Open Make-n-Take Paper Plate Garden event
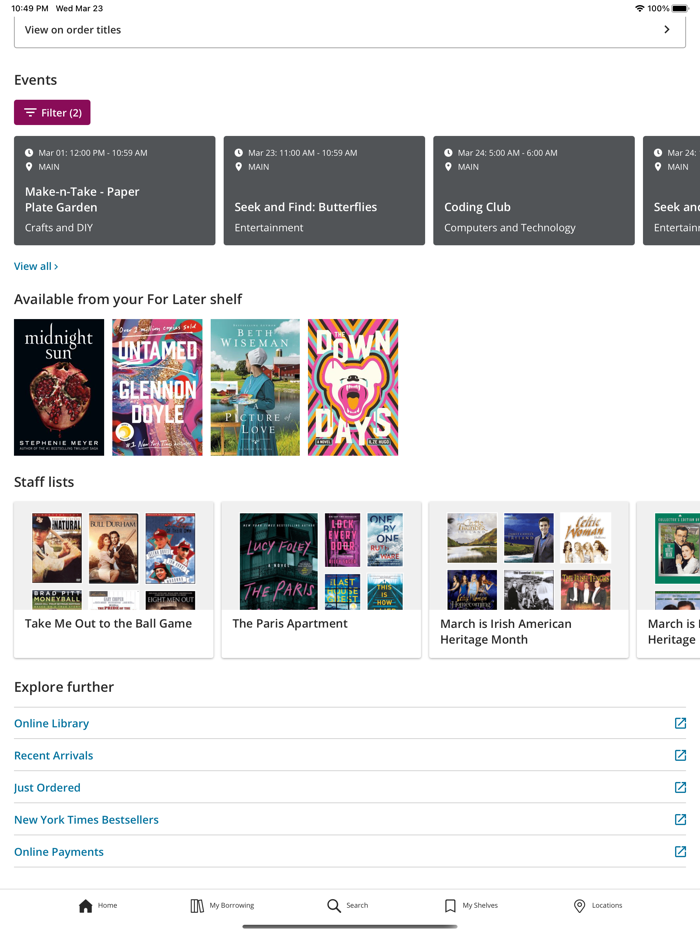The height and width of the screenshot is (934, 700). tap(114, 191)
